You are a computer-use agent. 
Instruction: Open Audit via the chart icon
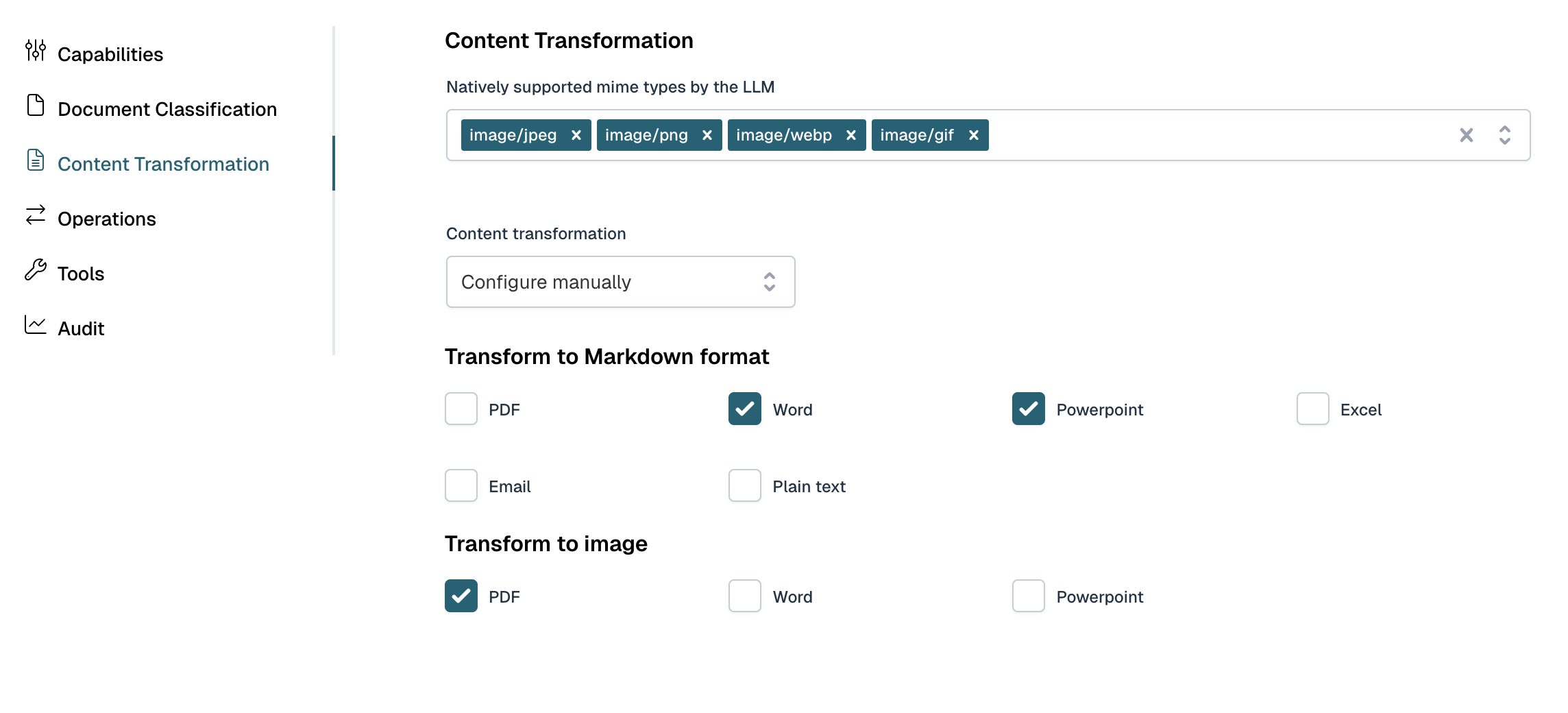click(x=35, y=326)
